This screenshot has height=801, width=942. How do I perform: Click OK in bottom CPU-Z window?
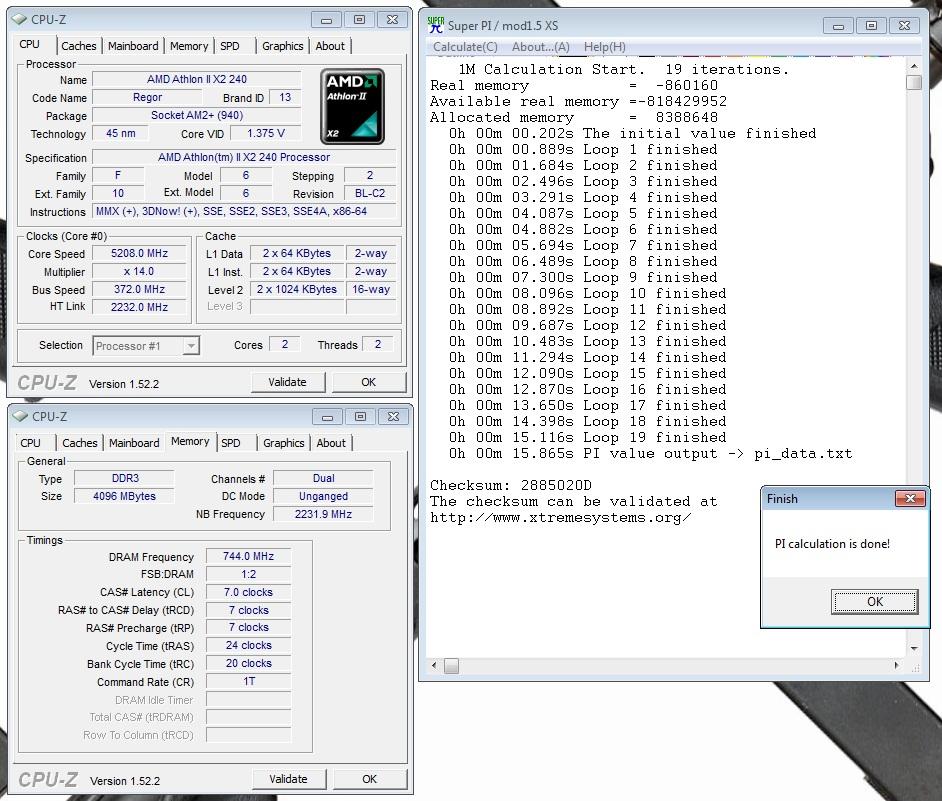369,779
